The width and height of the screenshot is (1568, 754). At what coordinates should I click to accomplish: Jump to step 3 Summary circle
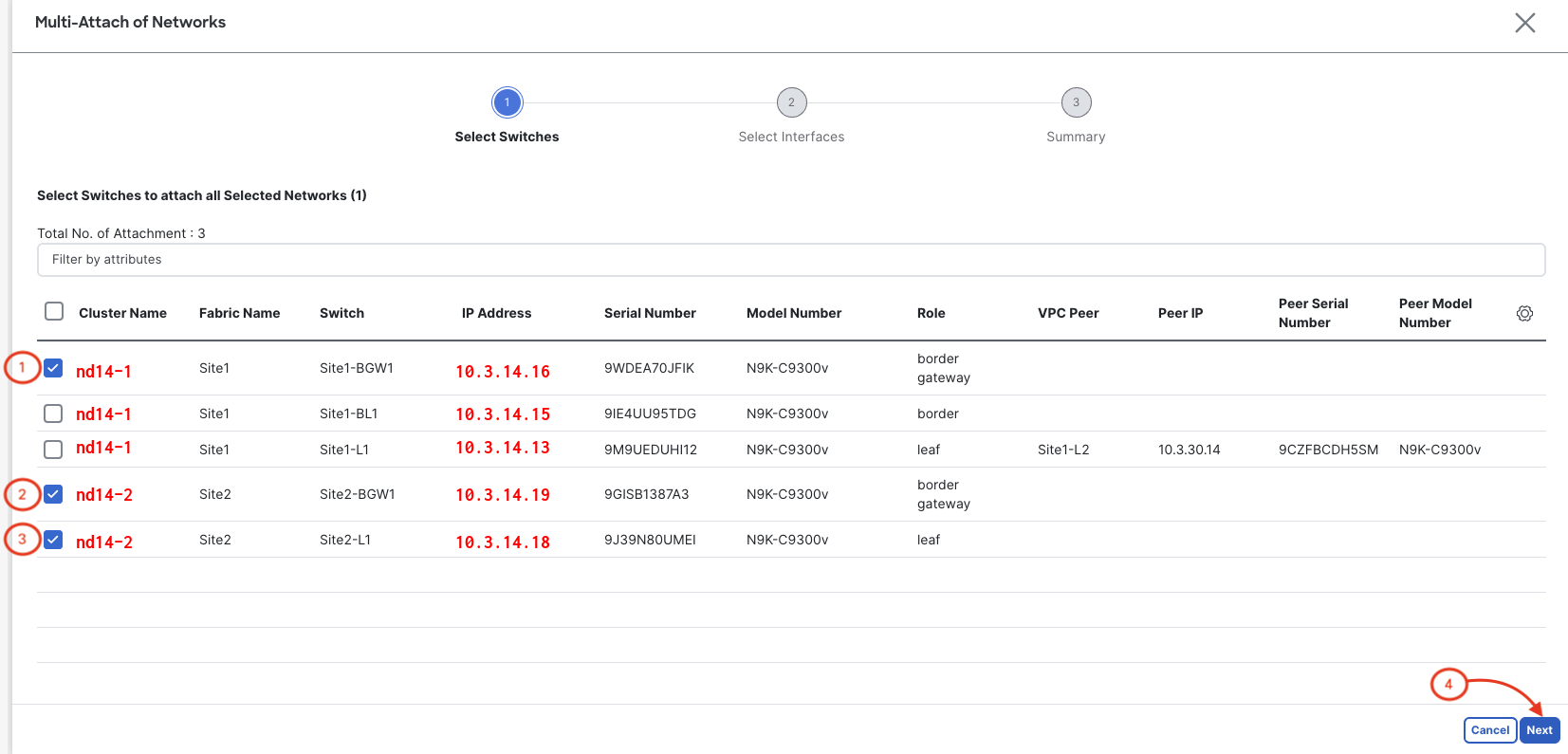[x=1076, y=102]
